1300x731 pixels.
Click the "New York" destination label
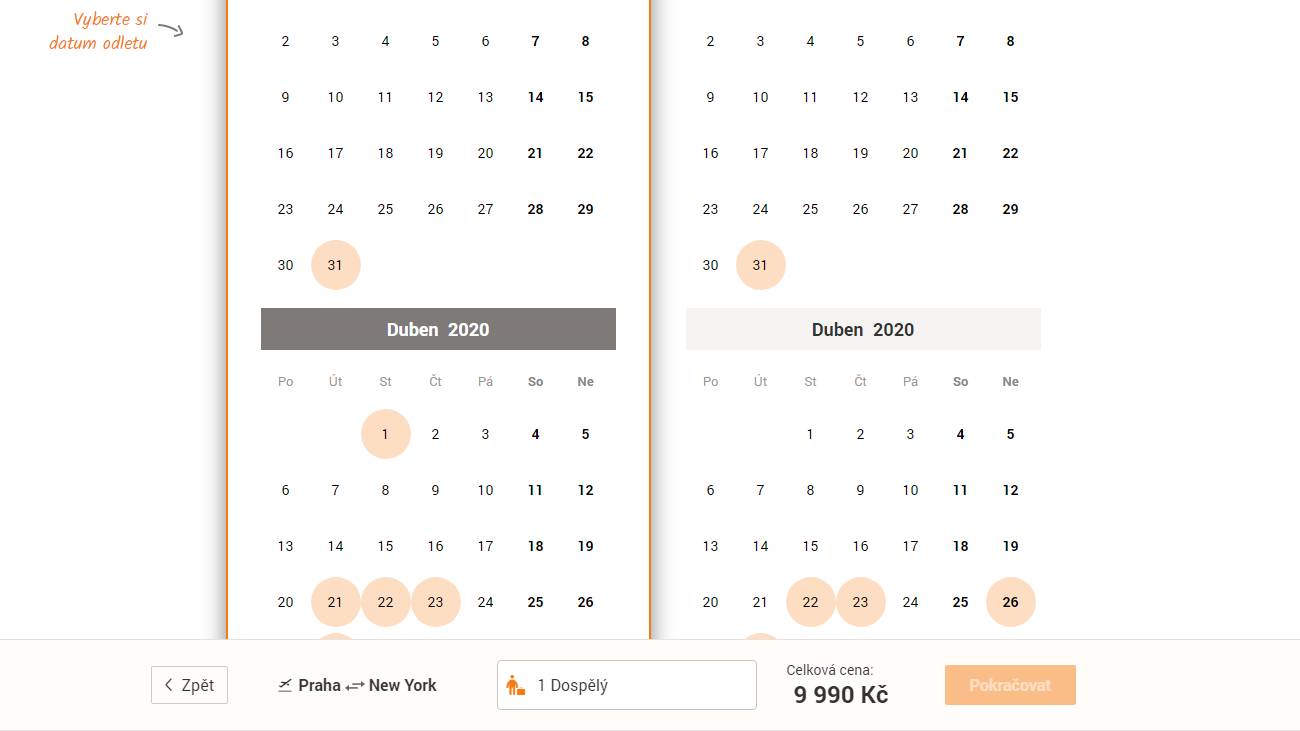[403, 685]
